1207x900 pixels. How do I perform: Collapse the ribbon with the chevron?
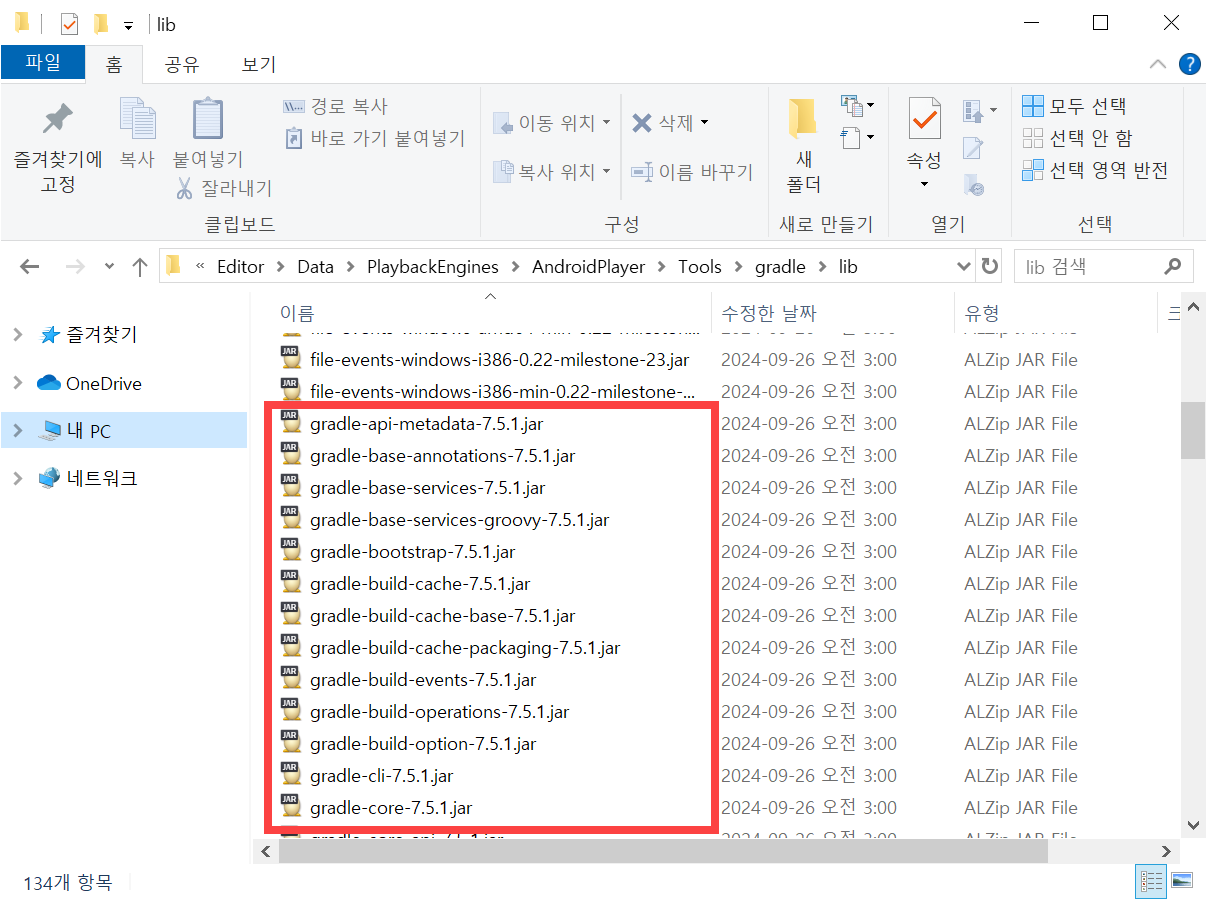(x=1157, y=64)
